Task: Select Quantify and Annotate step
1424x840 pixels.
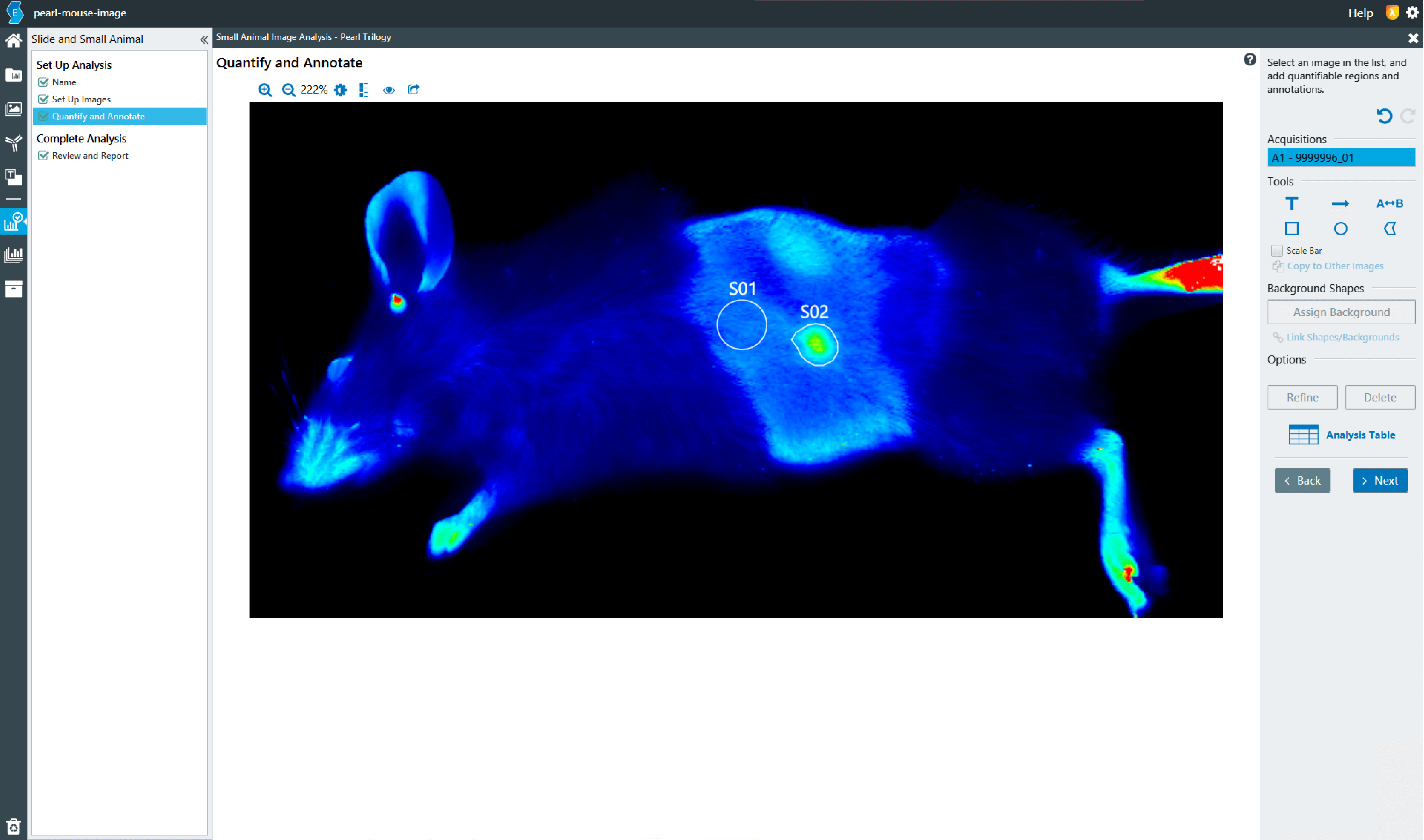Action: click(119, 116)
